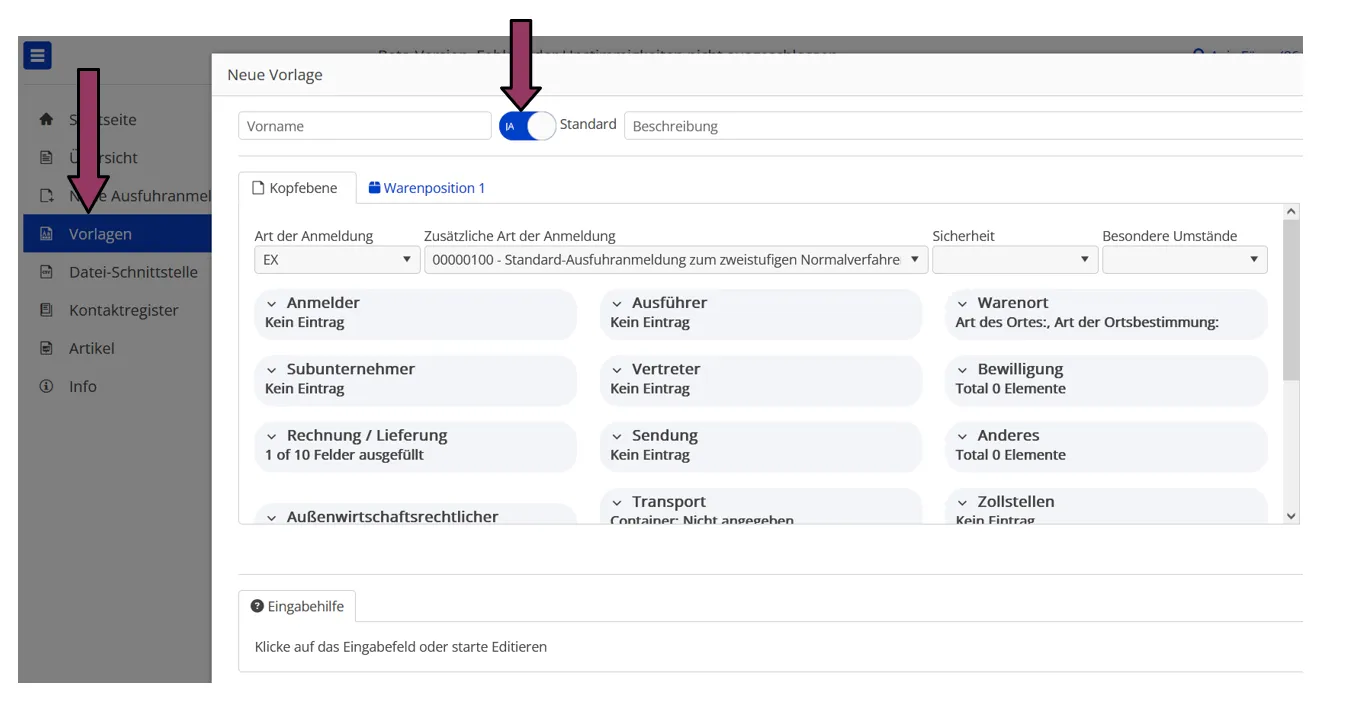Open the Besondere Umstände dropdown
Viewport: 1357px width, 718px height.
coord(1184,260)
